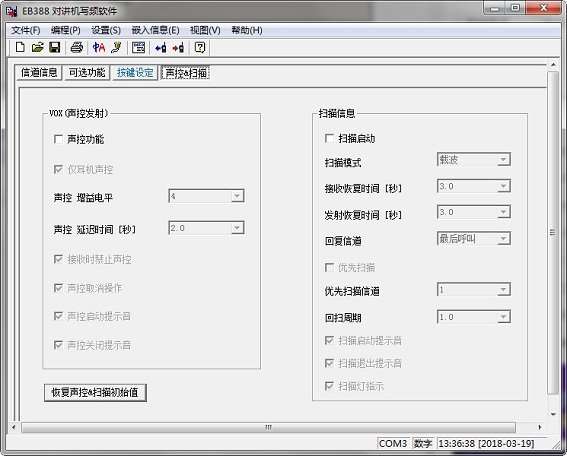Click the 13:36:38 [2018-03-19] status time
The height and width of the screenshot is (456, 567).
pyautogui.click(x=486, y=443)
